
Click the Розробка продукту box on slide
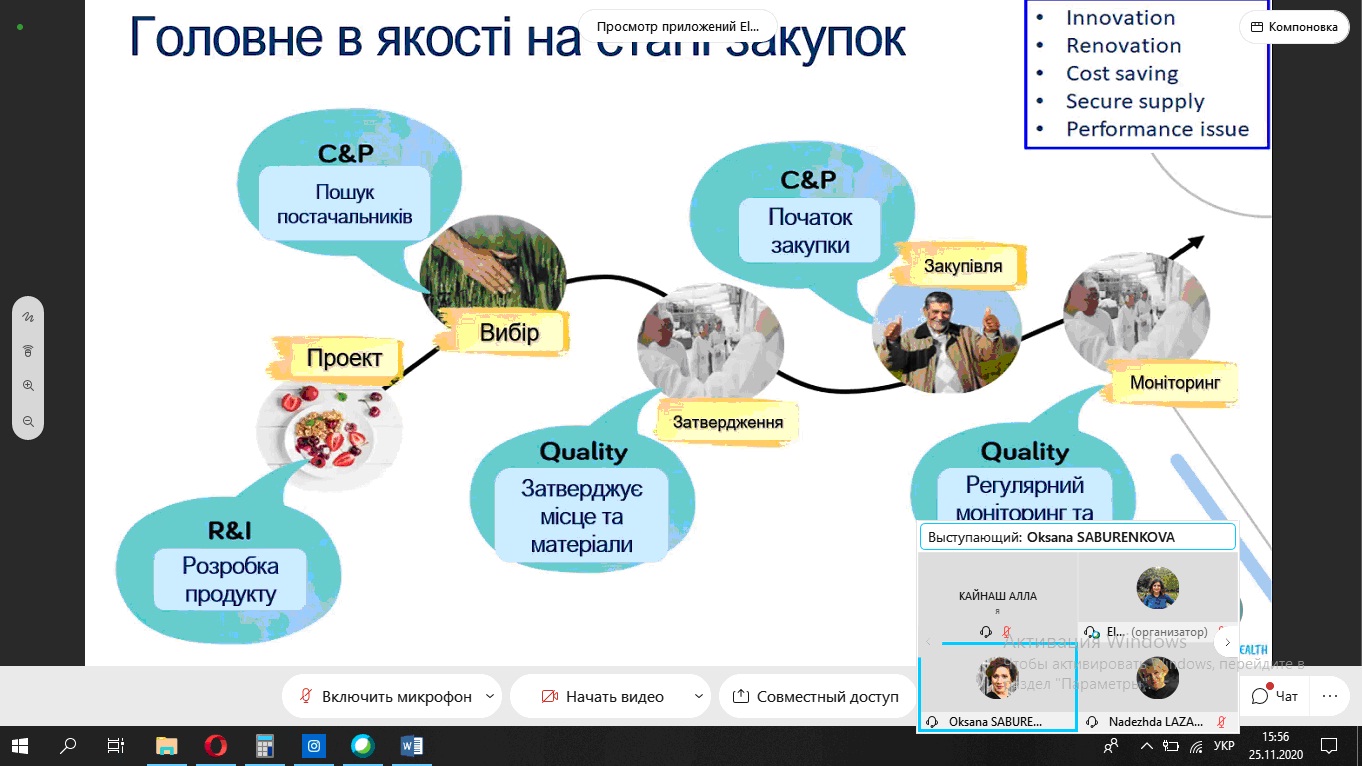tap(230, 580)
